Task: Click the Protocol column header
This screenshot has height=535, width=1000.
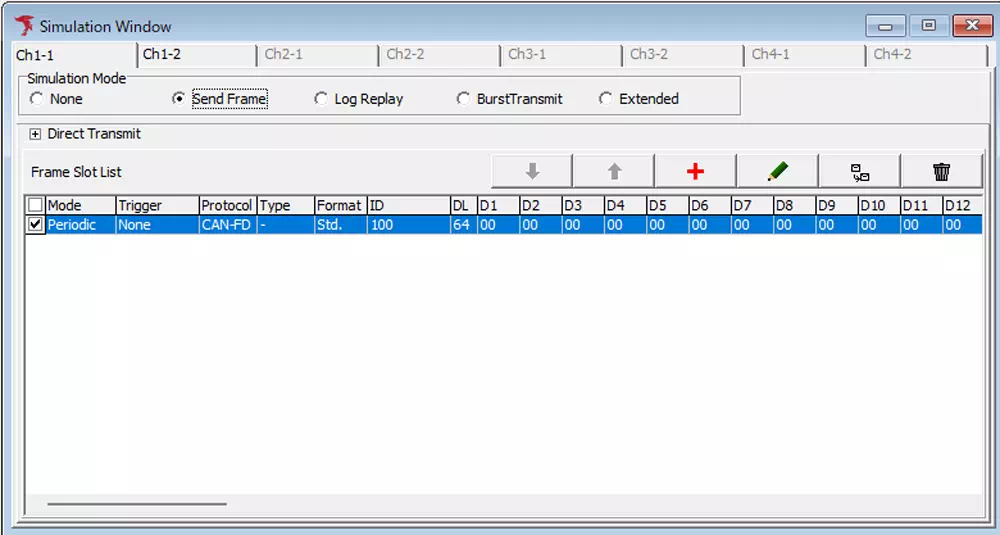Action: pos(226,205)
